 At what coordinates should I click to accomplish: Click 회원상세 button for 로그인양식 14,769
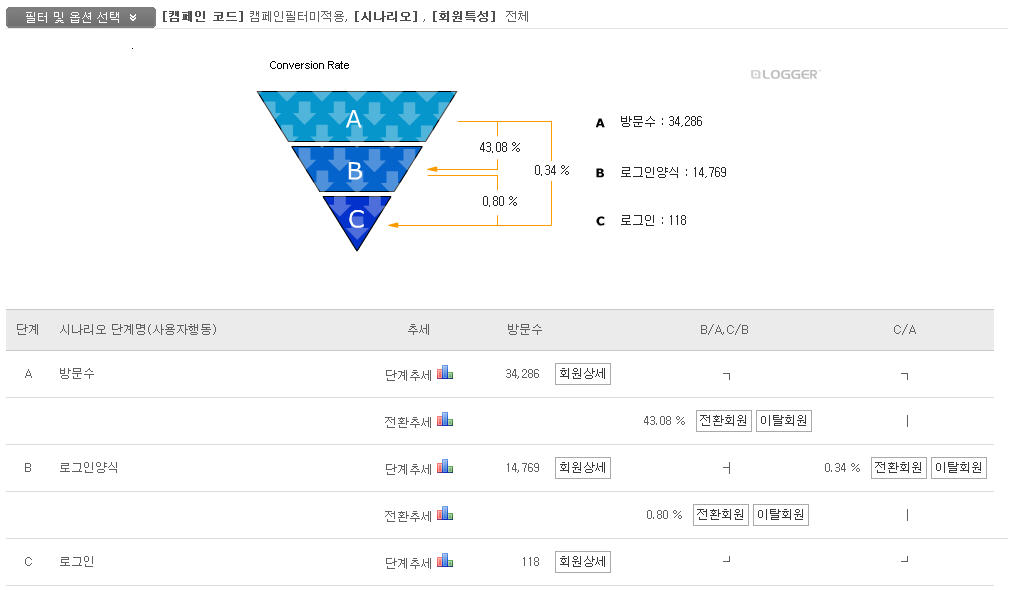583,467
